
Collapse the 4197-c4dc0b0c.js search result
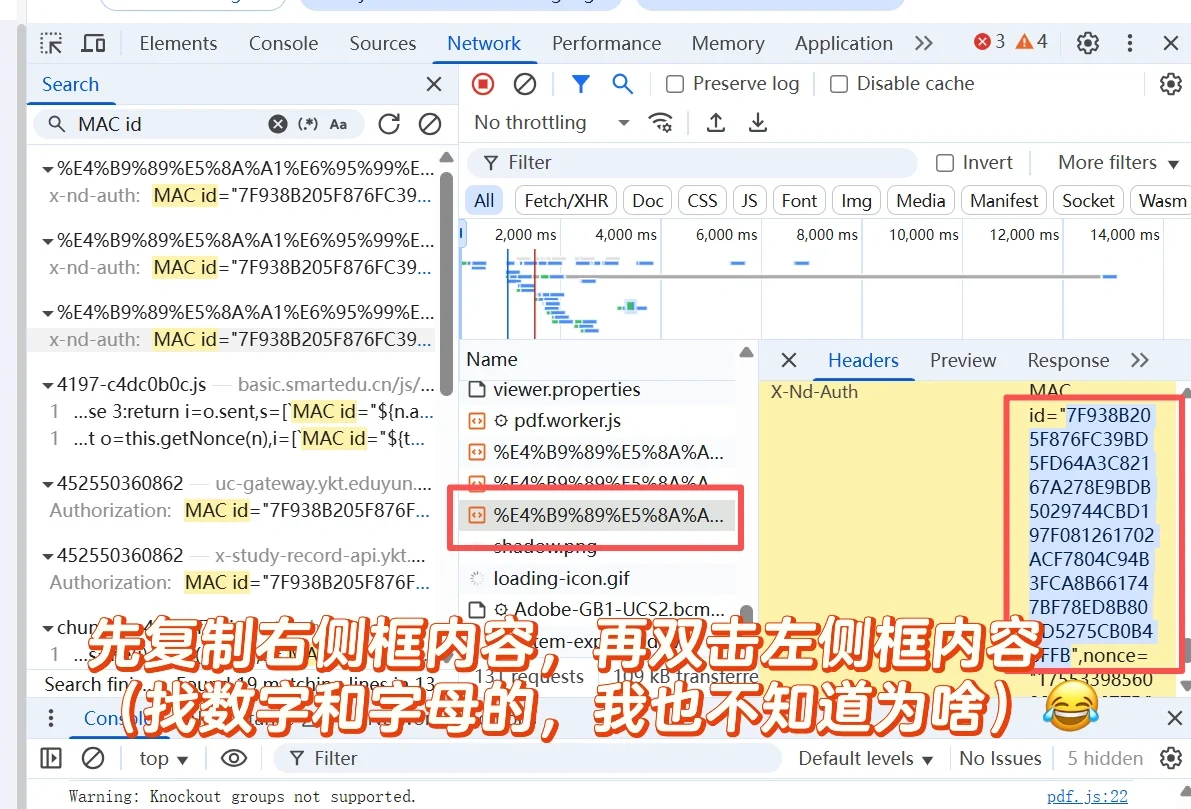(48, 385)
